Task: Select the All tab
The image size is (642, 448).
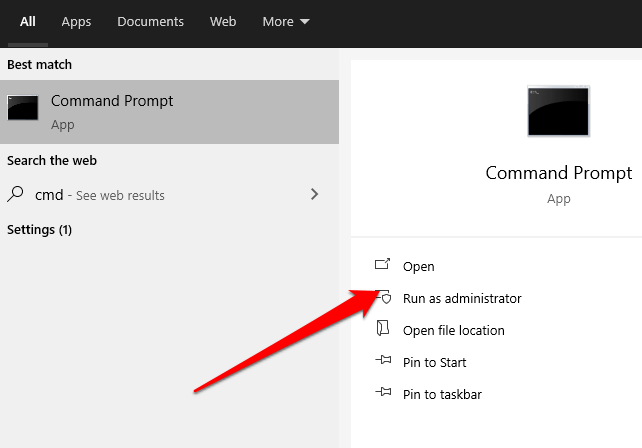Action: tap(28, 21)
